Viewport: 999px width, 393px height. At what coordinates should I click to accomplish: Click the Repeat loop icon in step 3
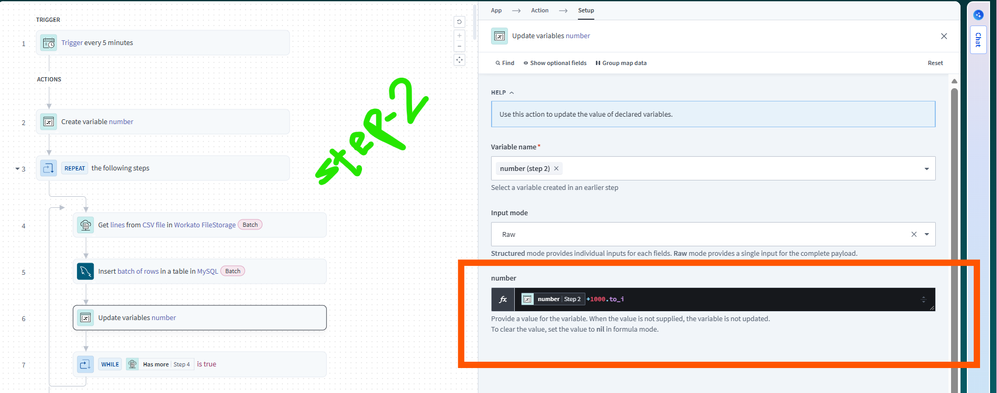[48, 168]
